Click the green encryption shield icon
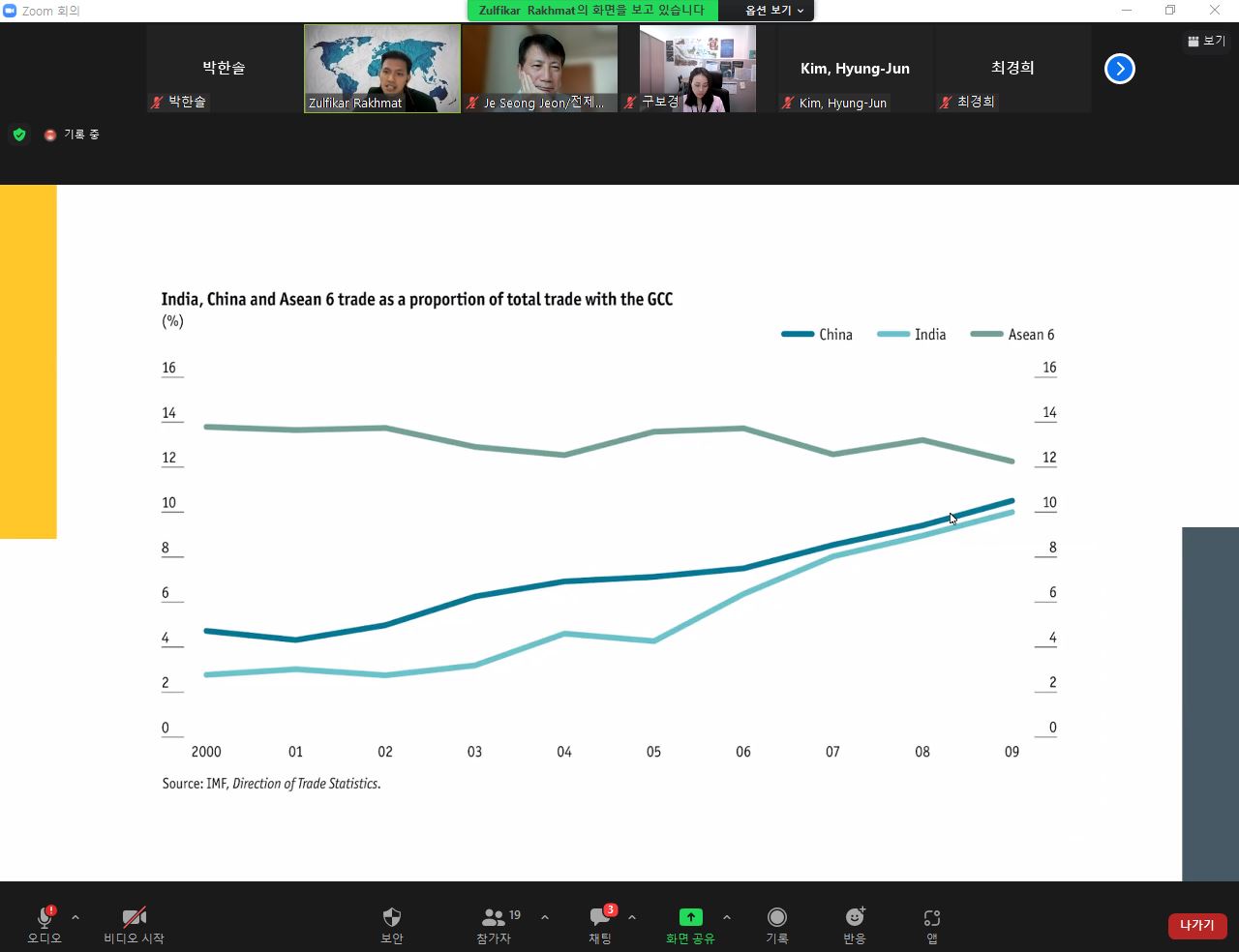This screenshot has width=1239, height=952. pos(19,134)
